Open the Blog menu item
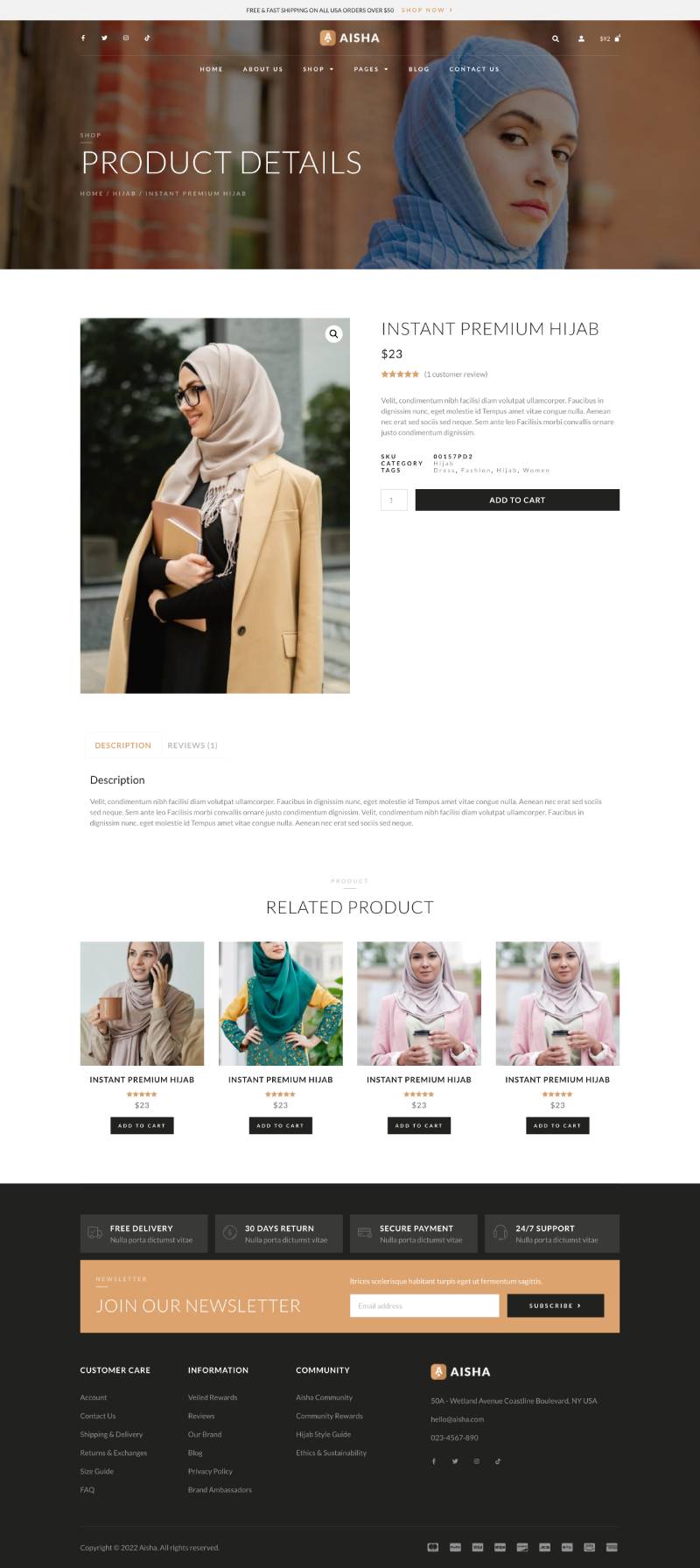 [419, 69]
